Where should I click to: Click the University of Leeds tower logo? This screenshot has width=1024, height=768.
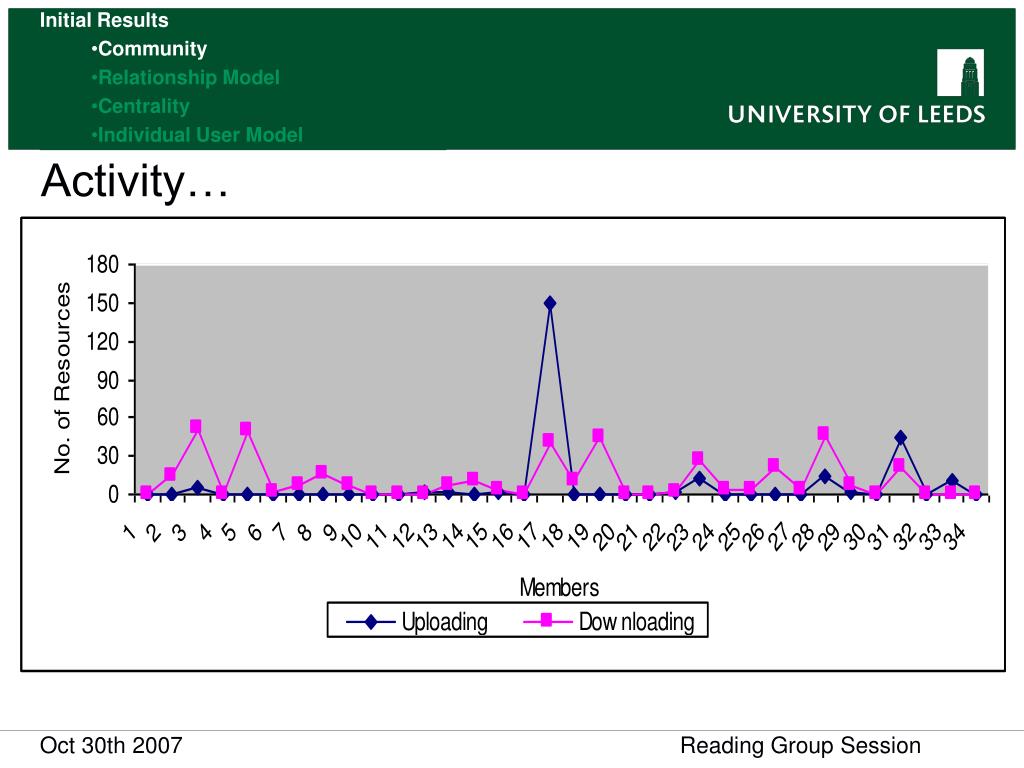(960, 72)
